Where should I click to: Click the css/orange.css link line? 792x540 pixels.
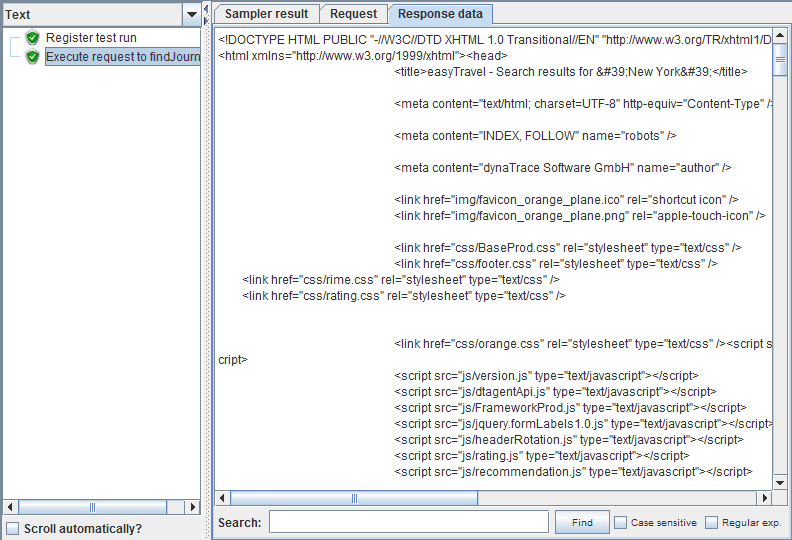coord(583,344)
